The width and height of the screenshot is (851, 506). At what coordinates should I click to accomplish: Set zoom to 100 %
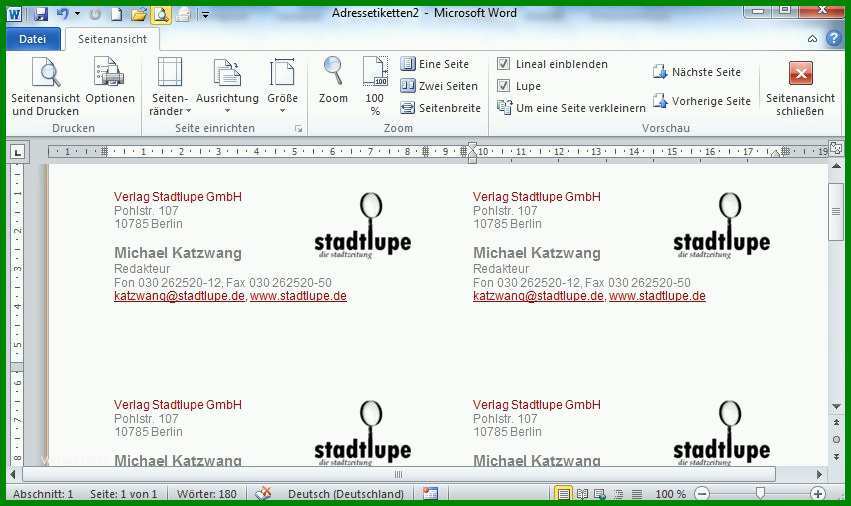[374, 87]
